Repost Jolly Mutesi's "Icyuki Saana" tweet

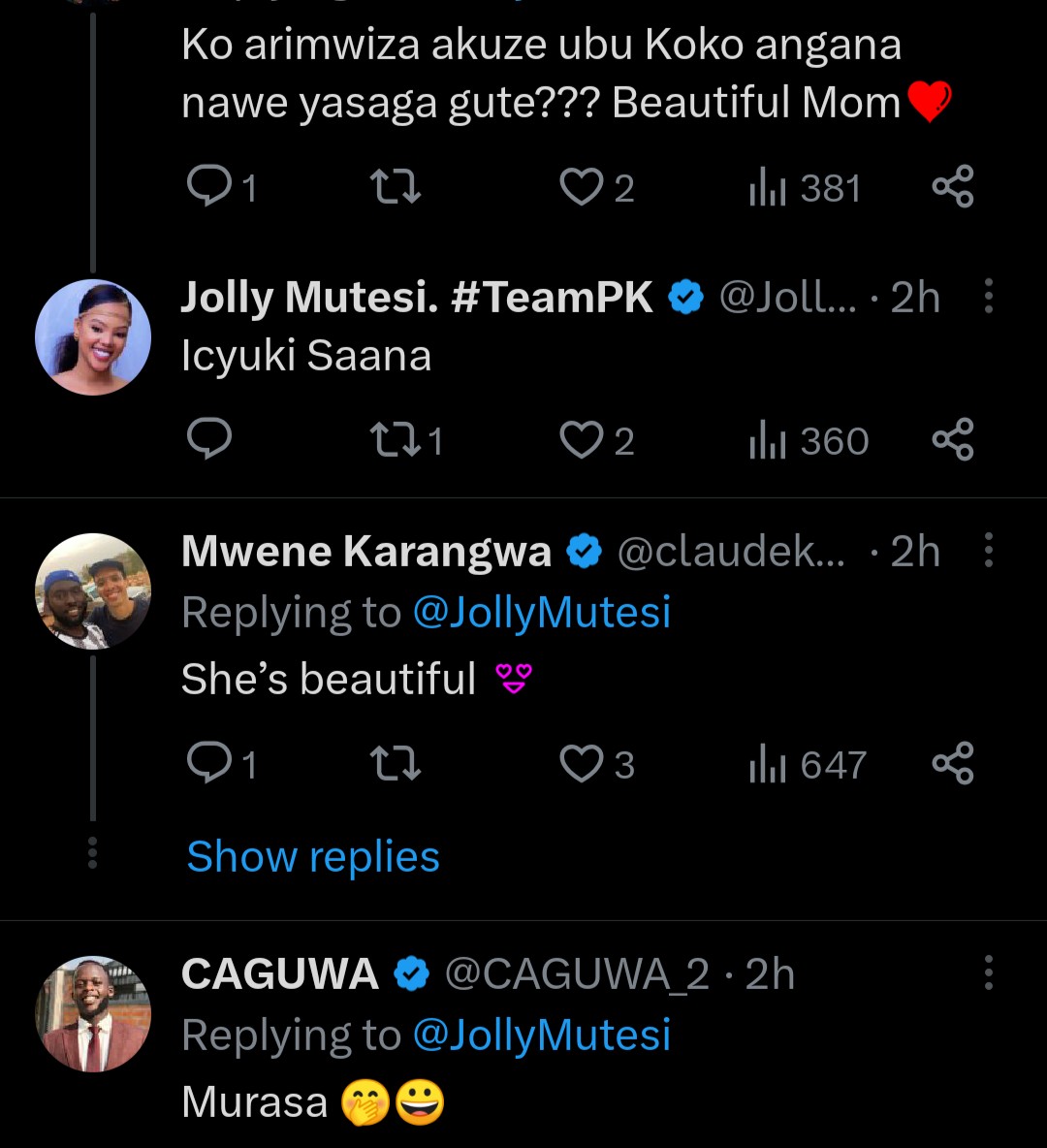pyautogui.click(x=396, y=440)
